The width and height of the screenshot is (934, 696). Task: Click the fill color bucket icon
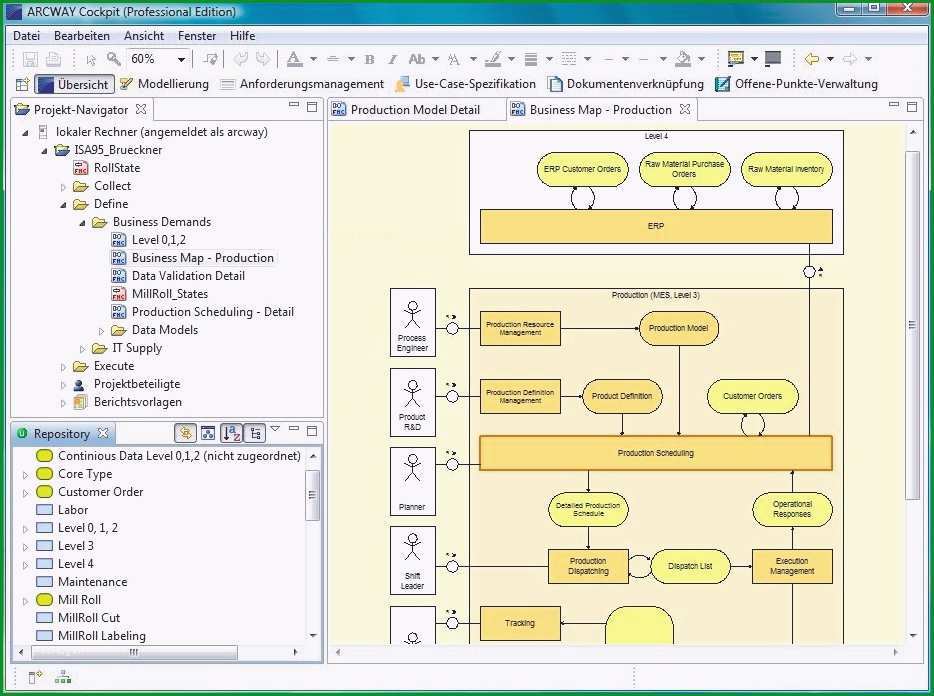[683, 58]
